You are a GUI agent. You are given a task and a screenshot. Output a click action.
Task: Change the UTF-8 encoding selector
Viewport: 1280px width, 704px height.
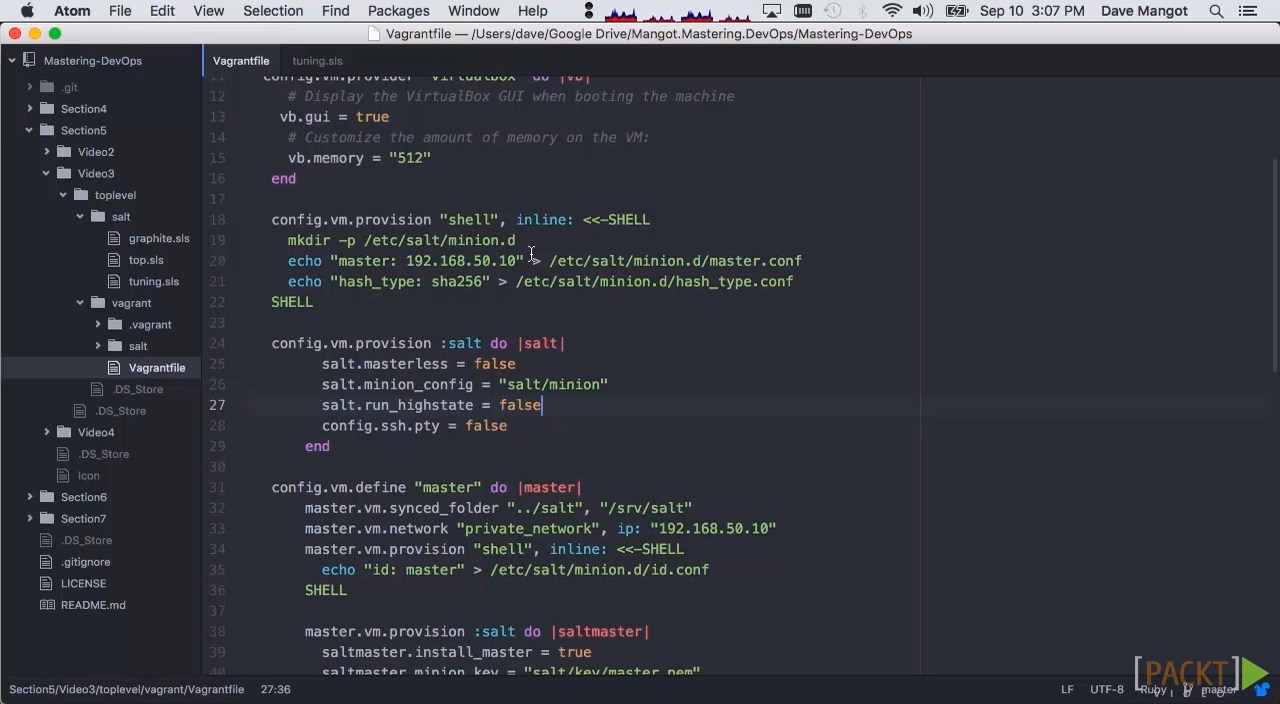[x=1107, y=690]
